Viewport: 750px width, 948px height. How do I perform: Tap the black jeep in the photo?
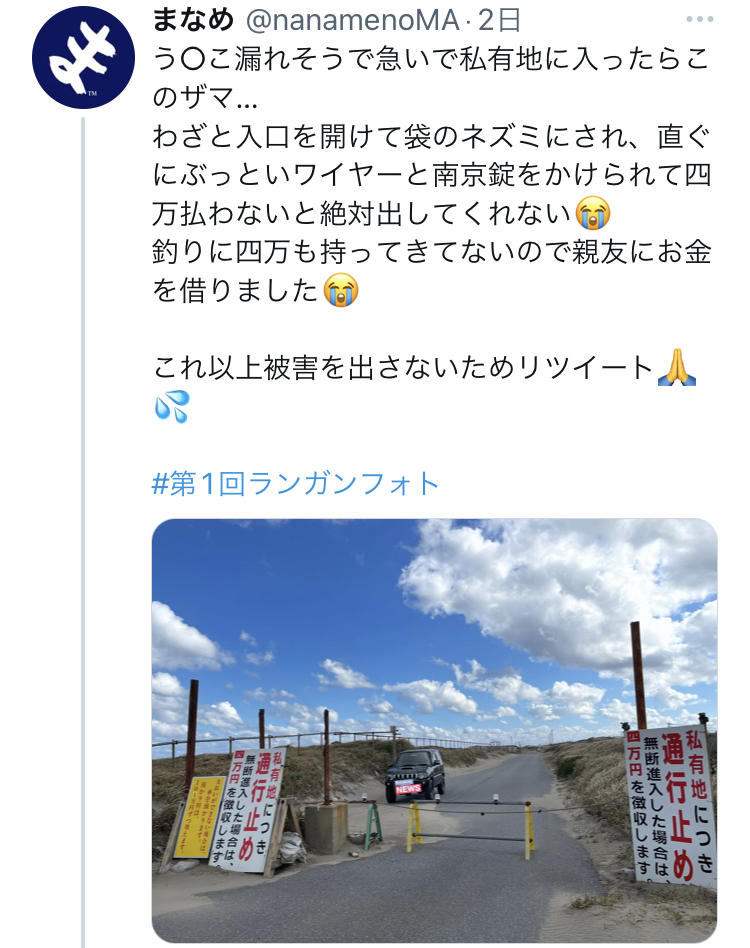tap(415, 775)
